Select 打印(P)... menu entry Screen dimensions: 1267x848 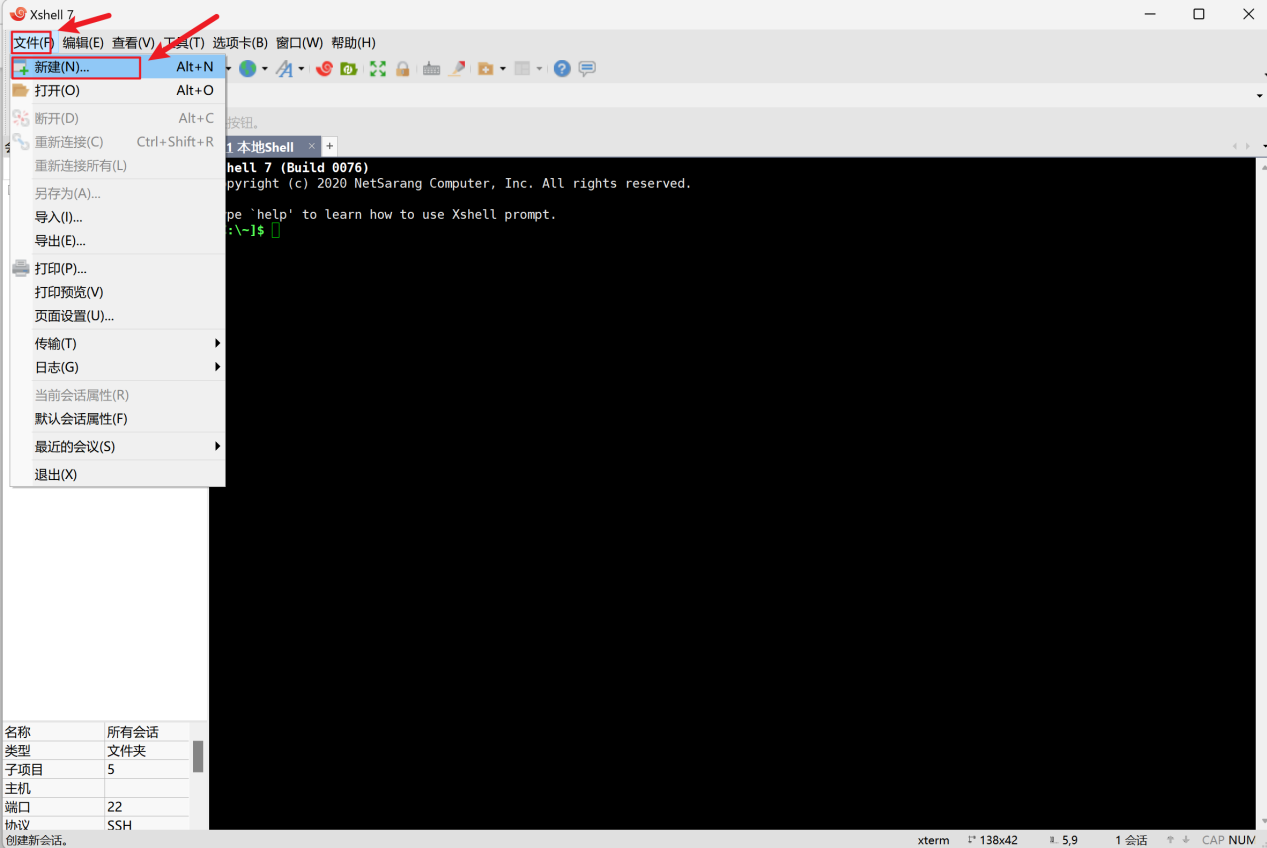[118, 268]
